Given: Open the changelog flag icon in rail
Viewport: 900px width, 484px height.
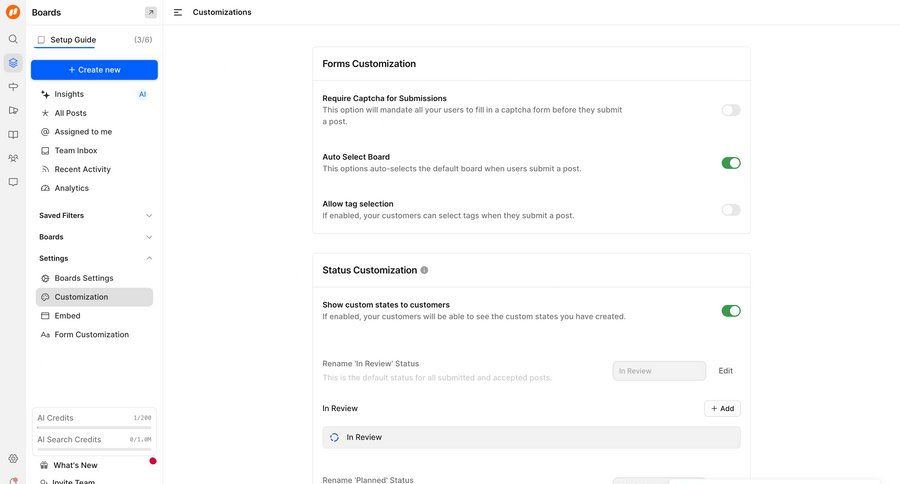Looking at the screenshot, I should [13, 110].
